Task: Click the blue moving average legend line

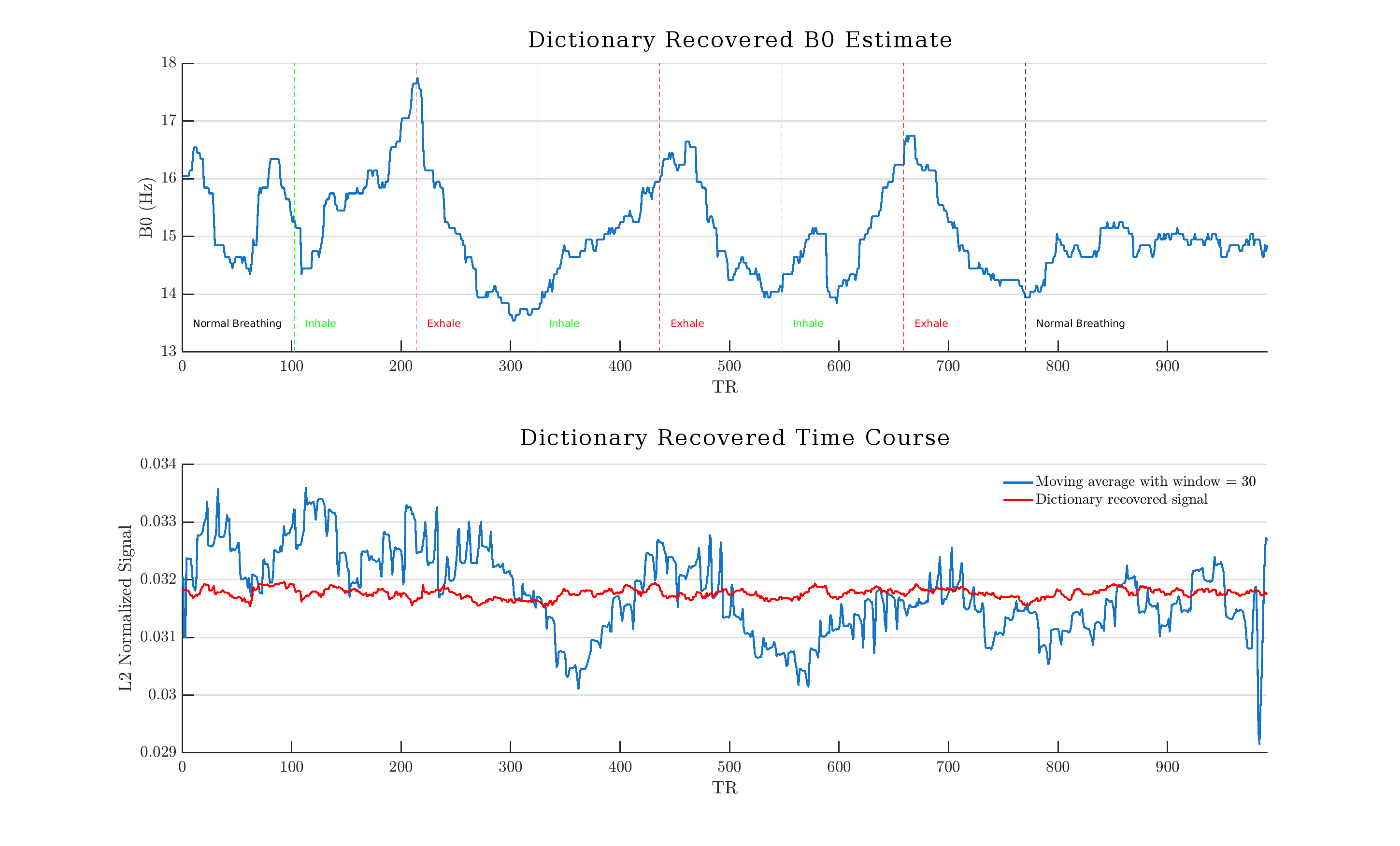Action: (1017, 482)
